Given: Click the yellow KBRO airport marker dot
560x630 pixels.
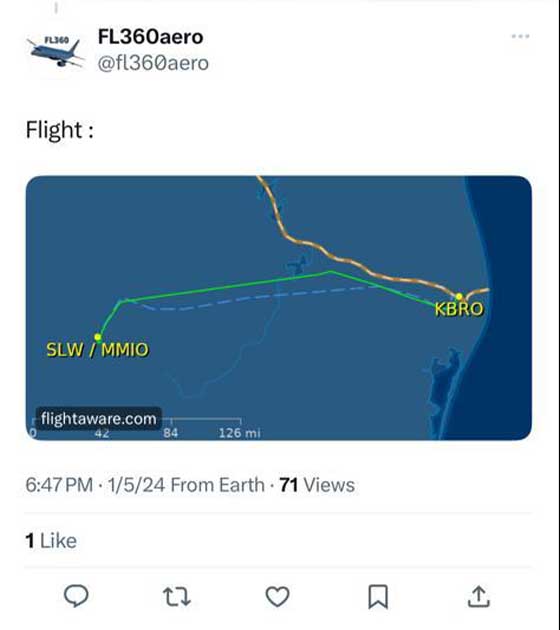Looking at the screenshot, I should click(459, 297).
